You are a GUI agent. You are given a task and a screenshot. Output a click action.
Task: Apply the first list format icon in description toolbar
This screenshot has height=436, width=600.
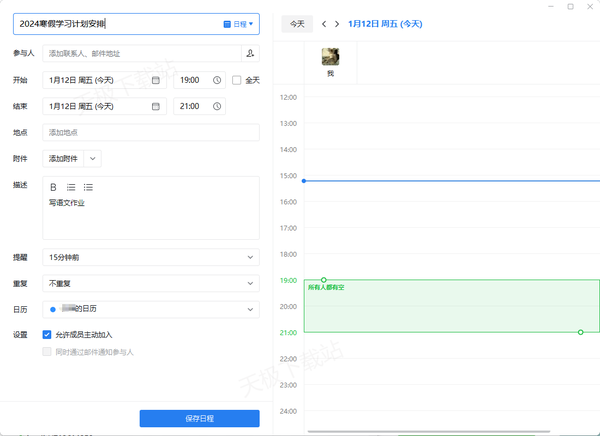click(x=71, y=187)
